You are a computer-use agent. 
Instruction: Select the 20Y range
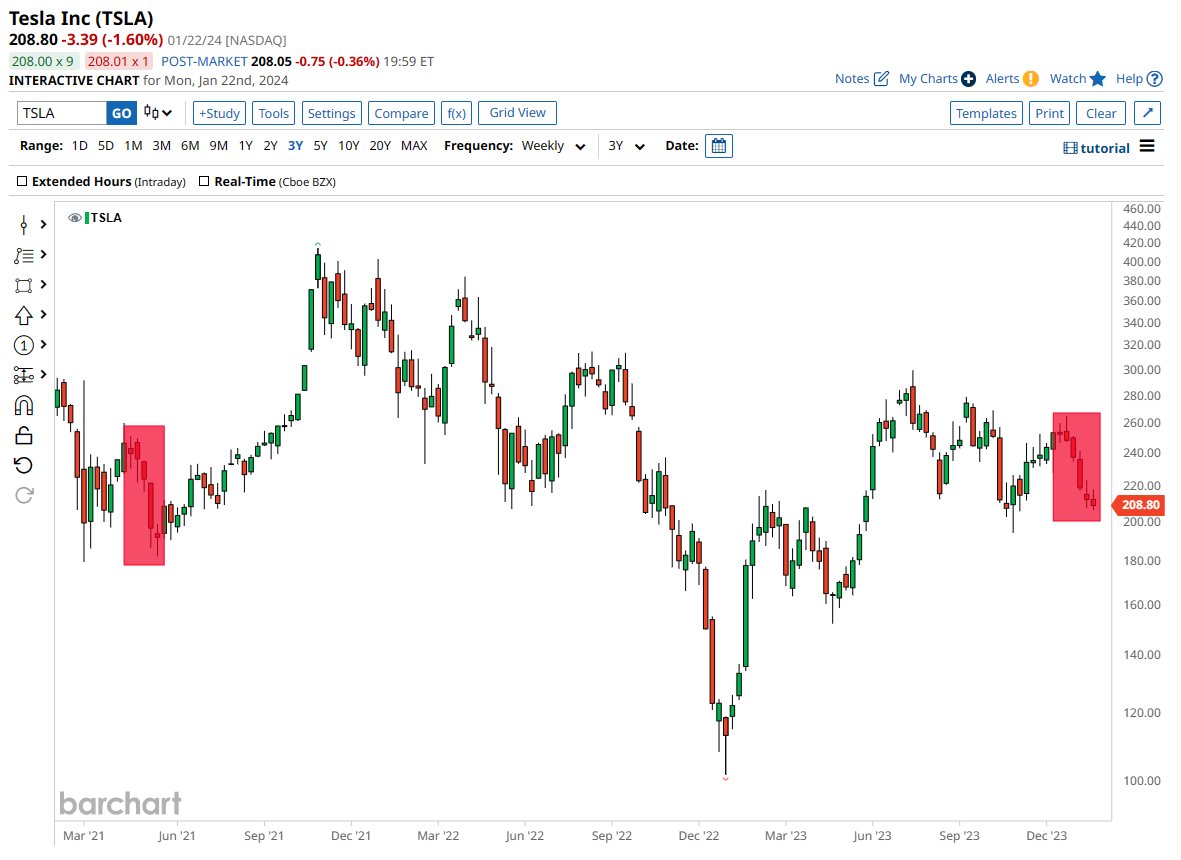(x=380, y=146)
